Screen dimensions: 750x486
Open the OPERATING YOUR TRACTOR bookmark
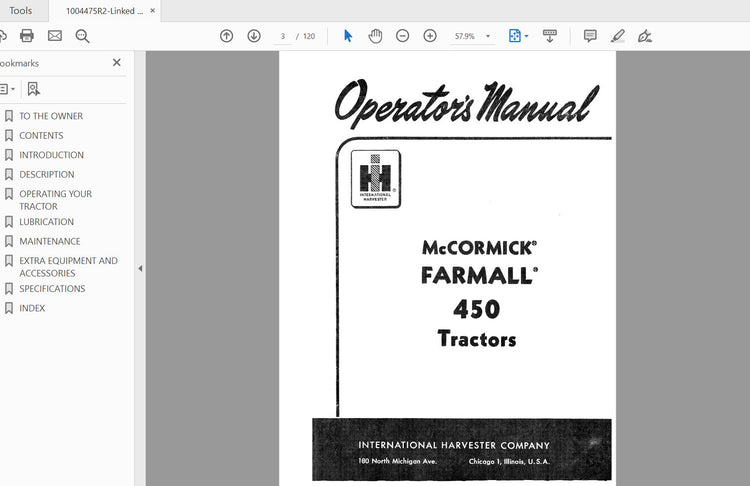55,200
